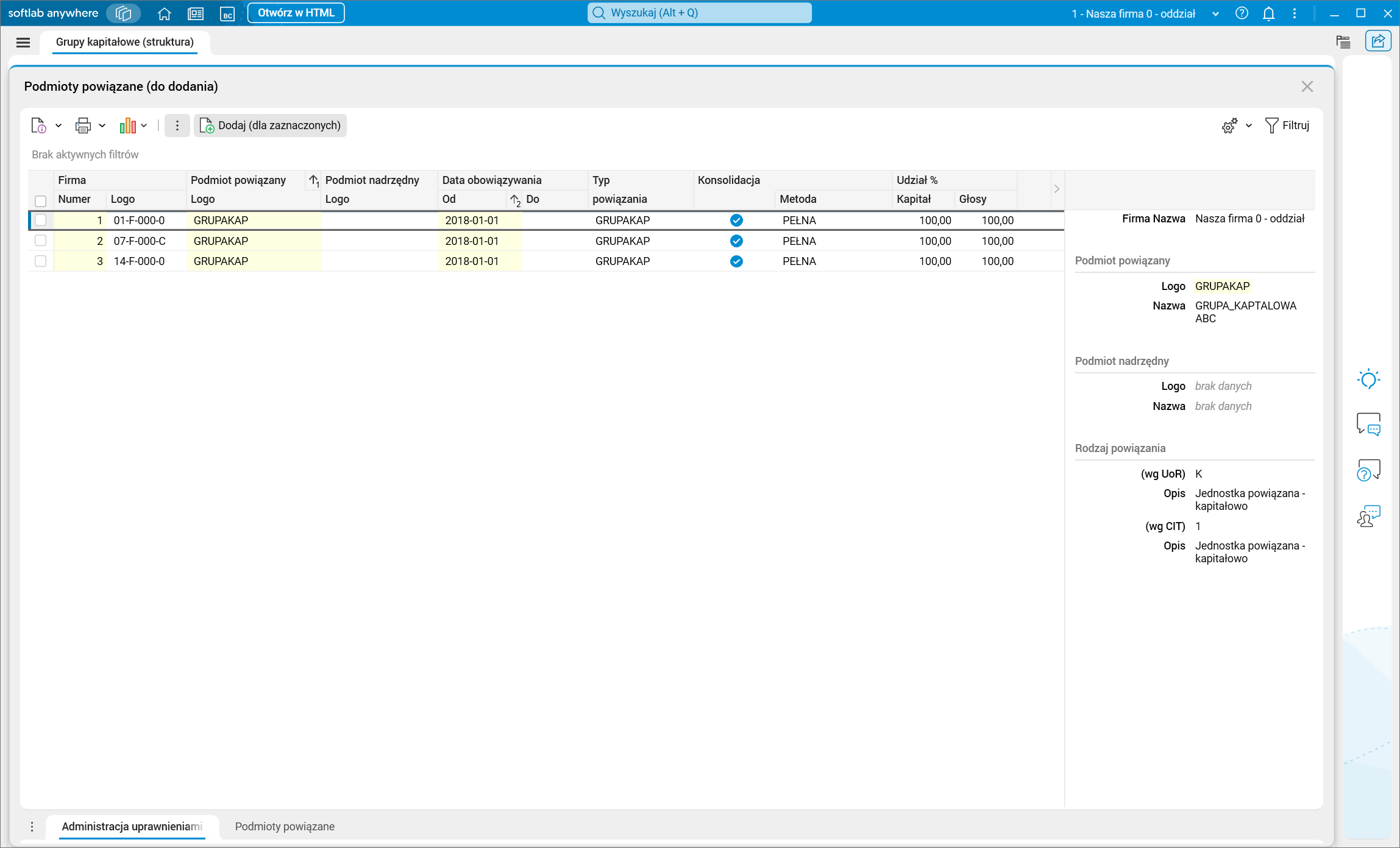Screen dimensions: 1400x848
Task: Click the printer icon in toolbar
Action: click(x=83, y=125)
